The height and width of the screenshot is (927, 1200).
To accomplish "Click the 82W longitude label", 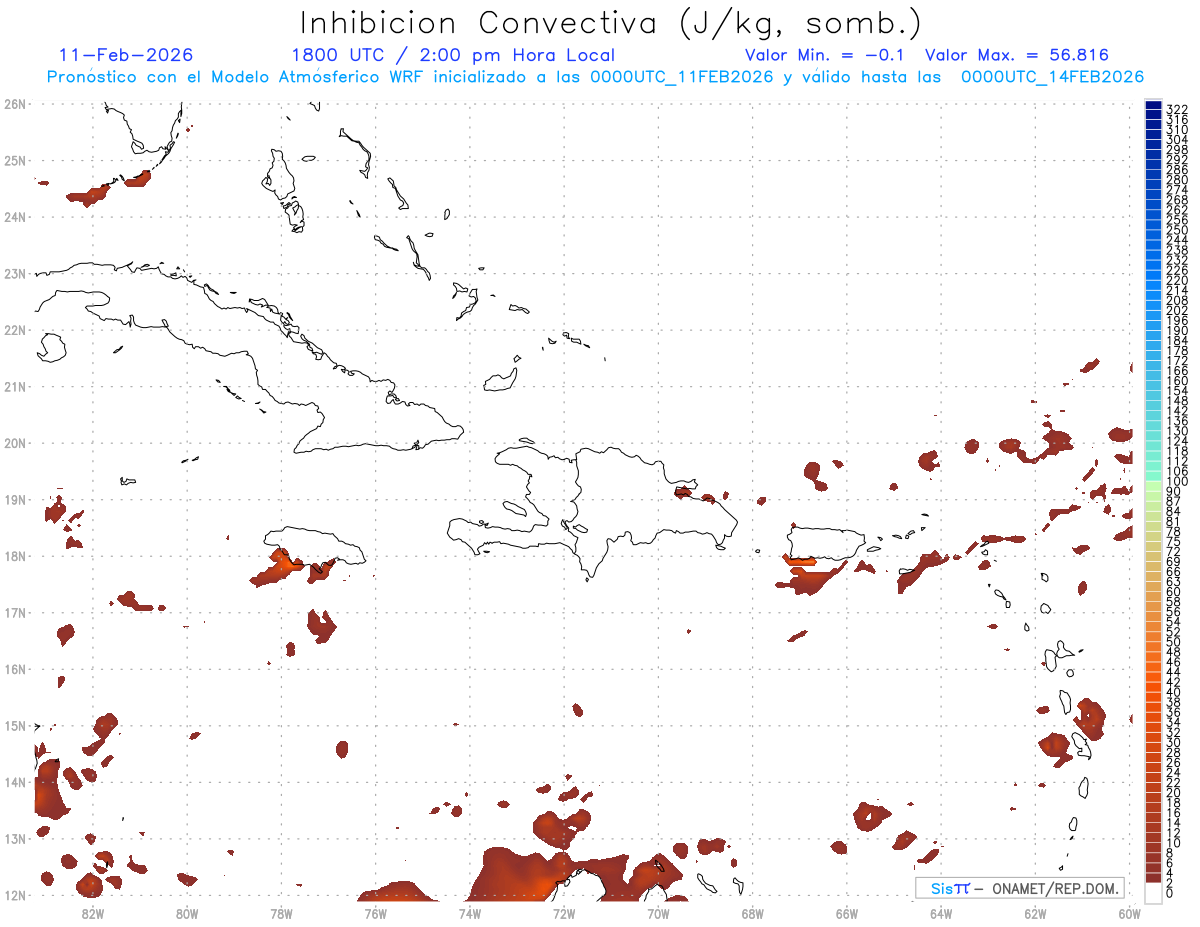I will [x=92, y=912].
